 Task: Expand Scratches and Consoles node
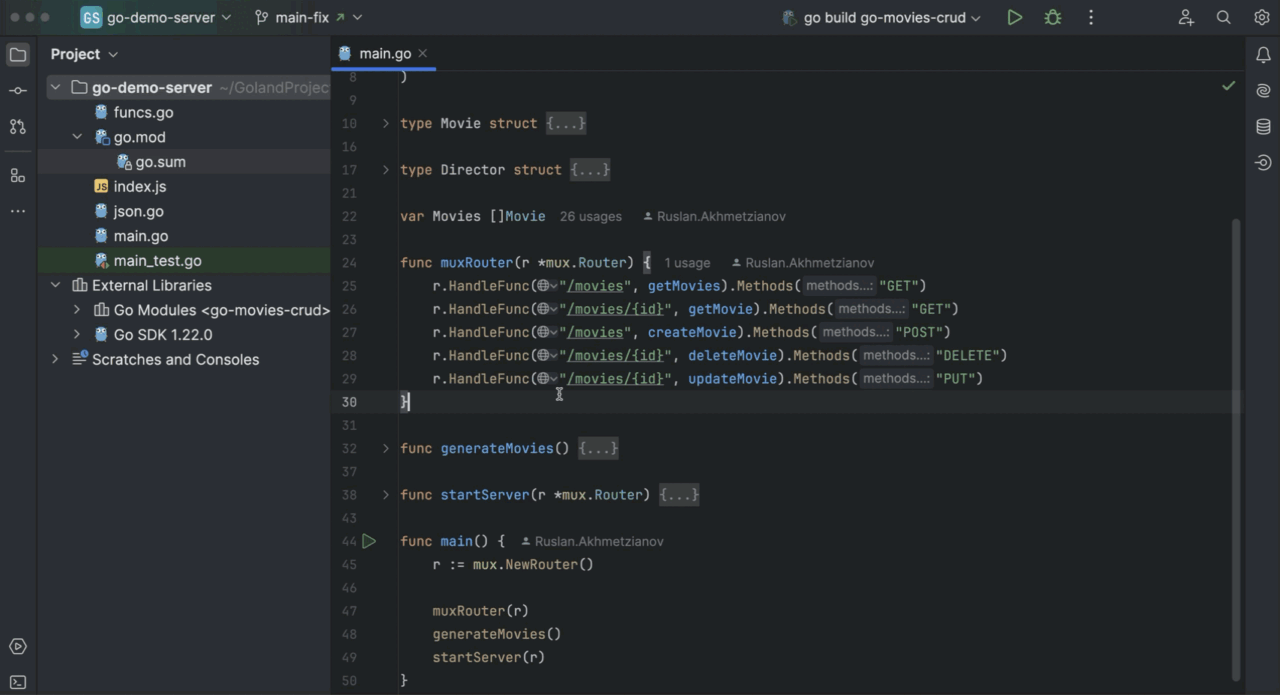coord(55,359)
